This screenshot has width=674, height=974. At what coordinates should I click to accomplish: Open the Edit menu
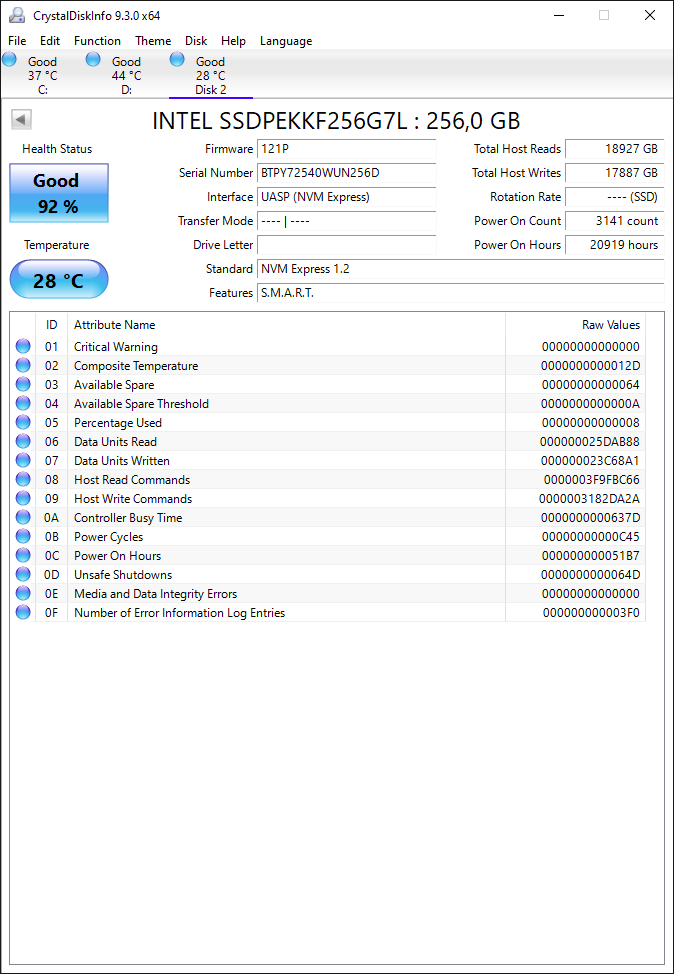(50, 41)
